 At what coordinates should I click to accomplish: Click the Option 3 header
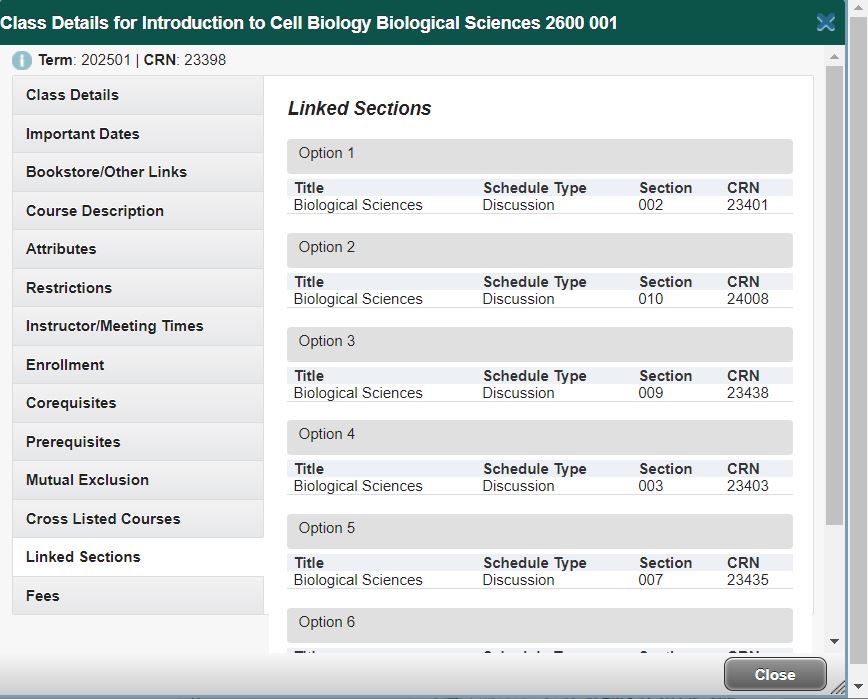pyautogui.click(x=540, y=344)
